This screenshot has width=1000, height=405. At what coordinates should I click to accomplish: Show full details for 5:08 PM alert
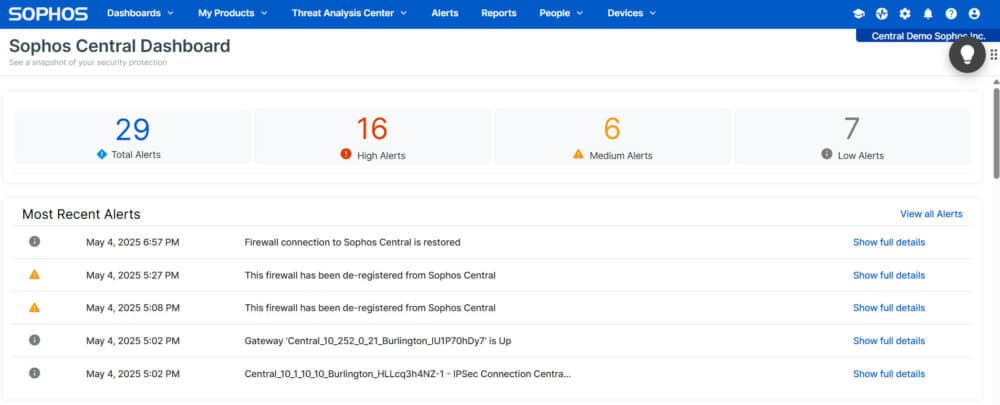pyautogui.click(x=889, y=308)
